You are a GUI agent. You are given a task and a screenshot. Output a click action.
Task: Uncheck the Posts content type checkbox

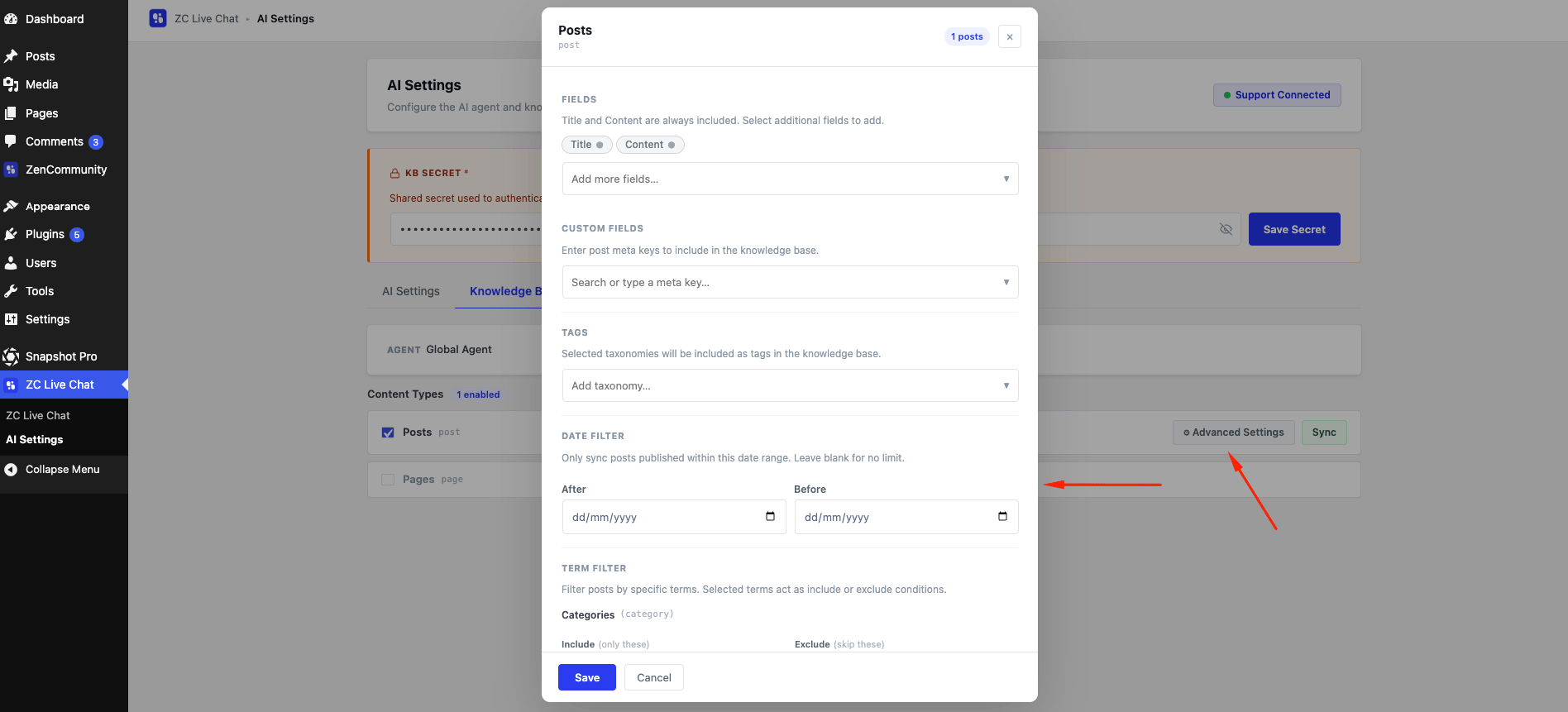click(388, 432)
